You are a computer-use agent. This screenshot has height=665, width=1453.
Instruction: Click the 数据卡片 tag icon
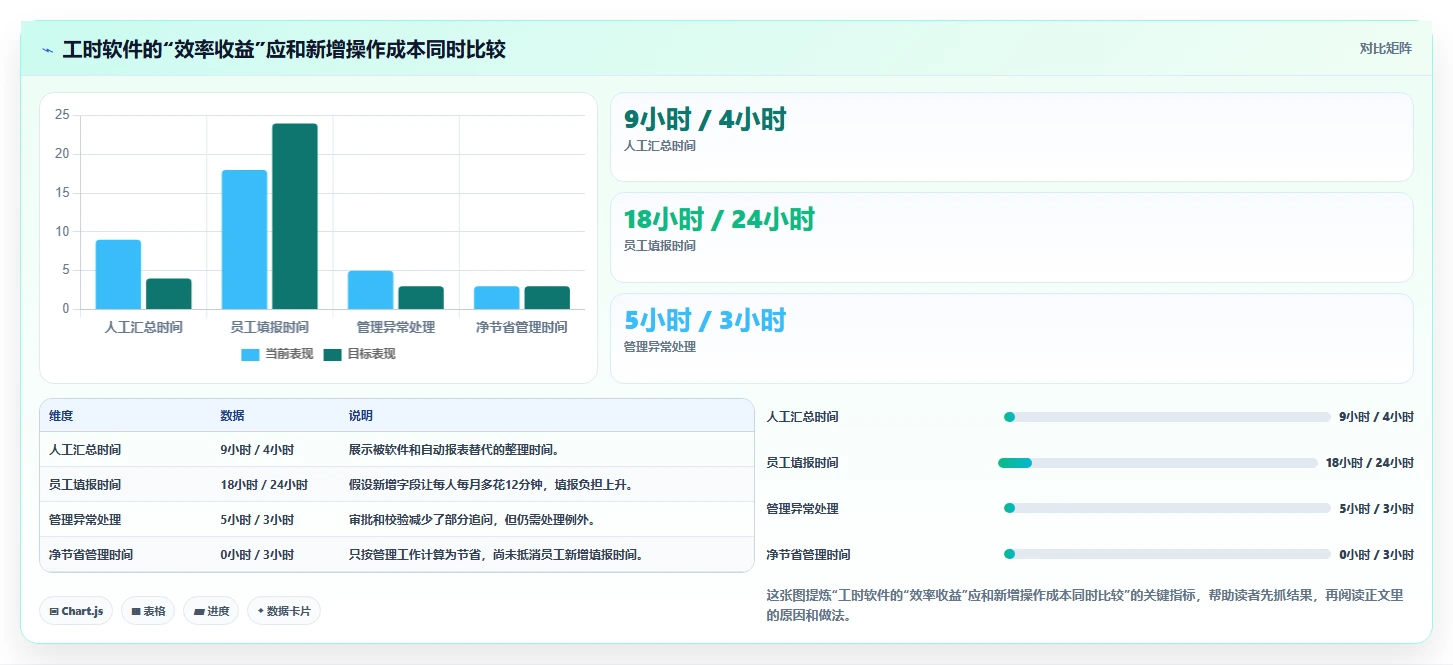[261, 611]
